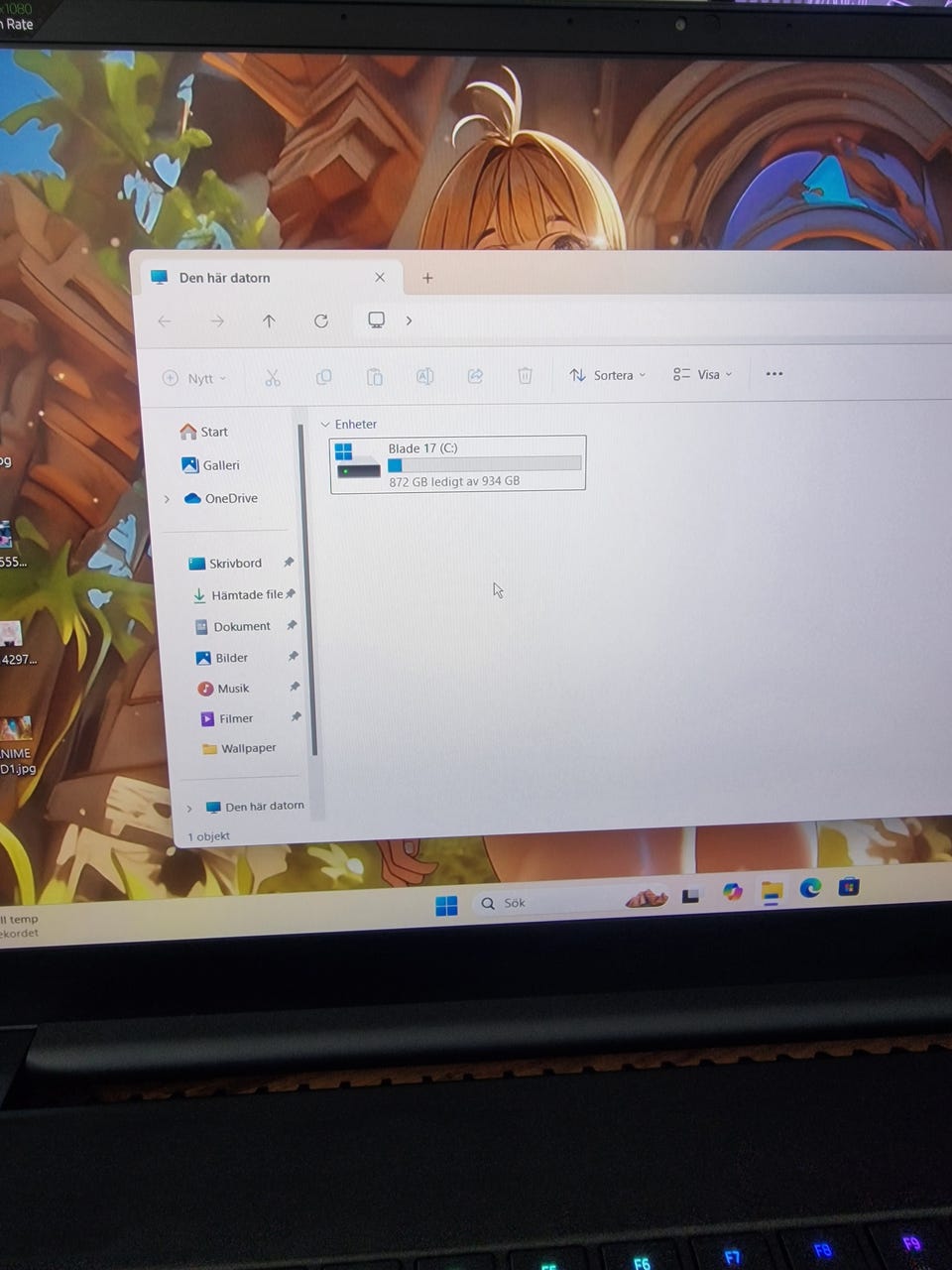Toggle the pin next to Dokument
The height and width of the screenshot is (1270, 952).
(292, 625)
